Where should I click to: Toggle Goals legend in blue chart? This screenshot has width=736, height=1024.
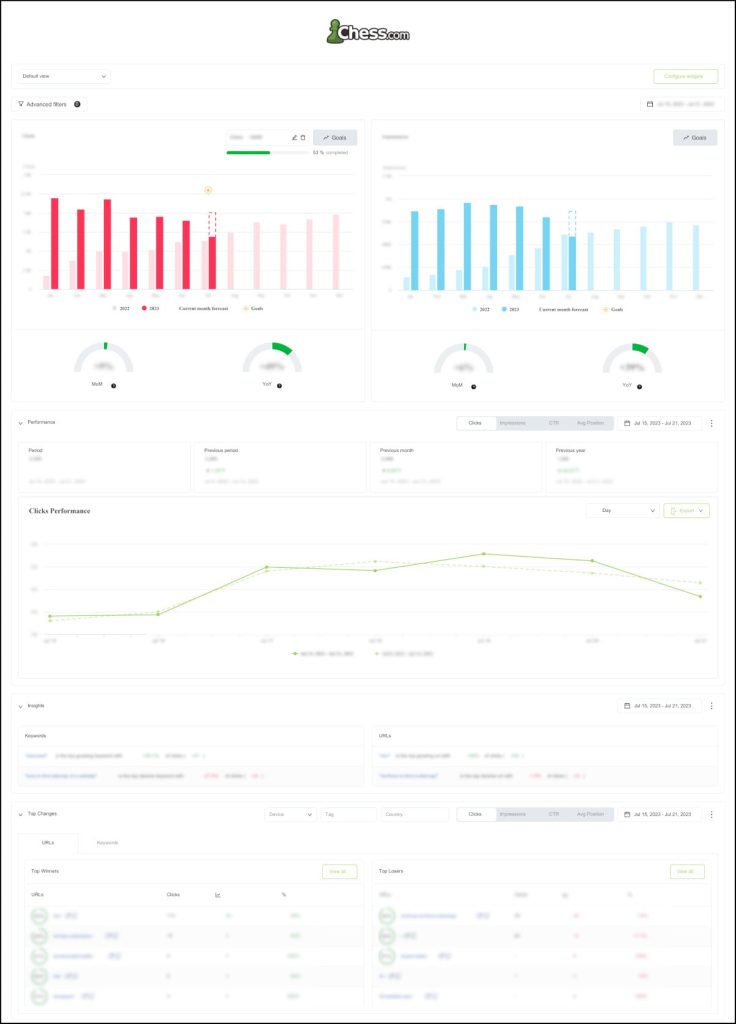pos(613,310)
